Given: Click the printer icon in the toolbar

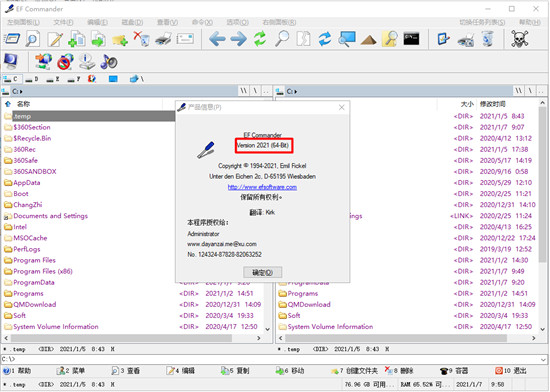Looking at the screenshot, I should click(163, 39).
